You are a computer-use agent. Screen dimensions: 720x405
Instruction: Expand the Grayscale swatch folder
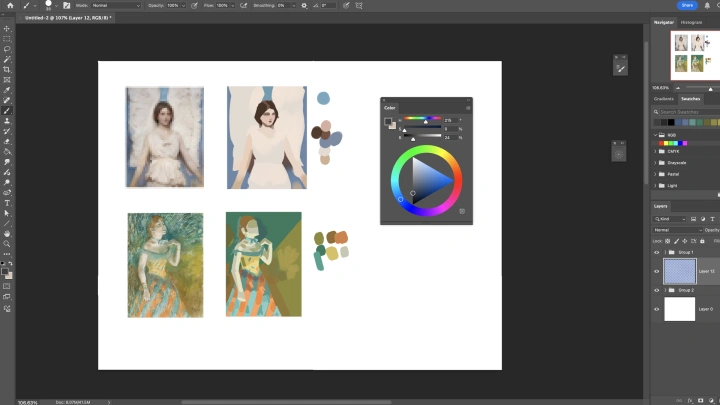coord(655,163)
